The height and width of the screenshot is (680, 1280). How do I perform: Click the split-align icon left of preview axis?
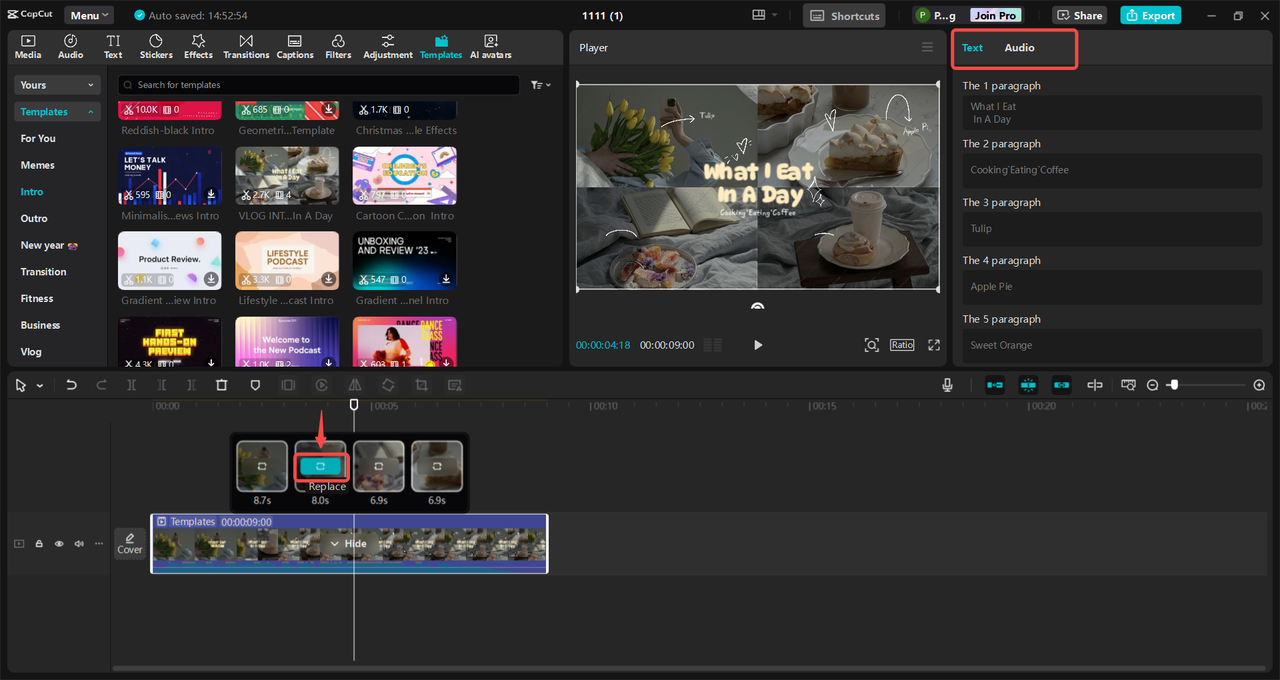1095,385
